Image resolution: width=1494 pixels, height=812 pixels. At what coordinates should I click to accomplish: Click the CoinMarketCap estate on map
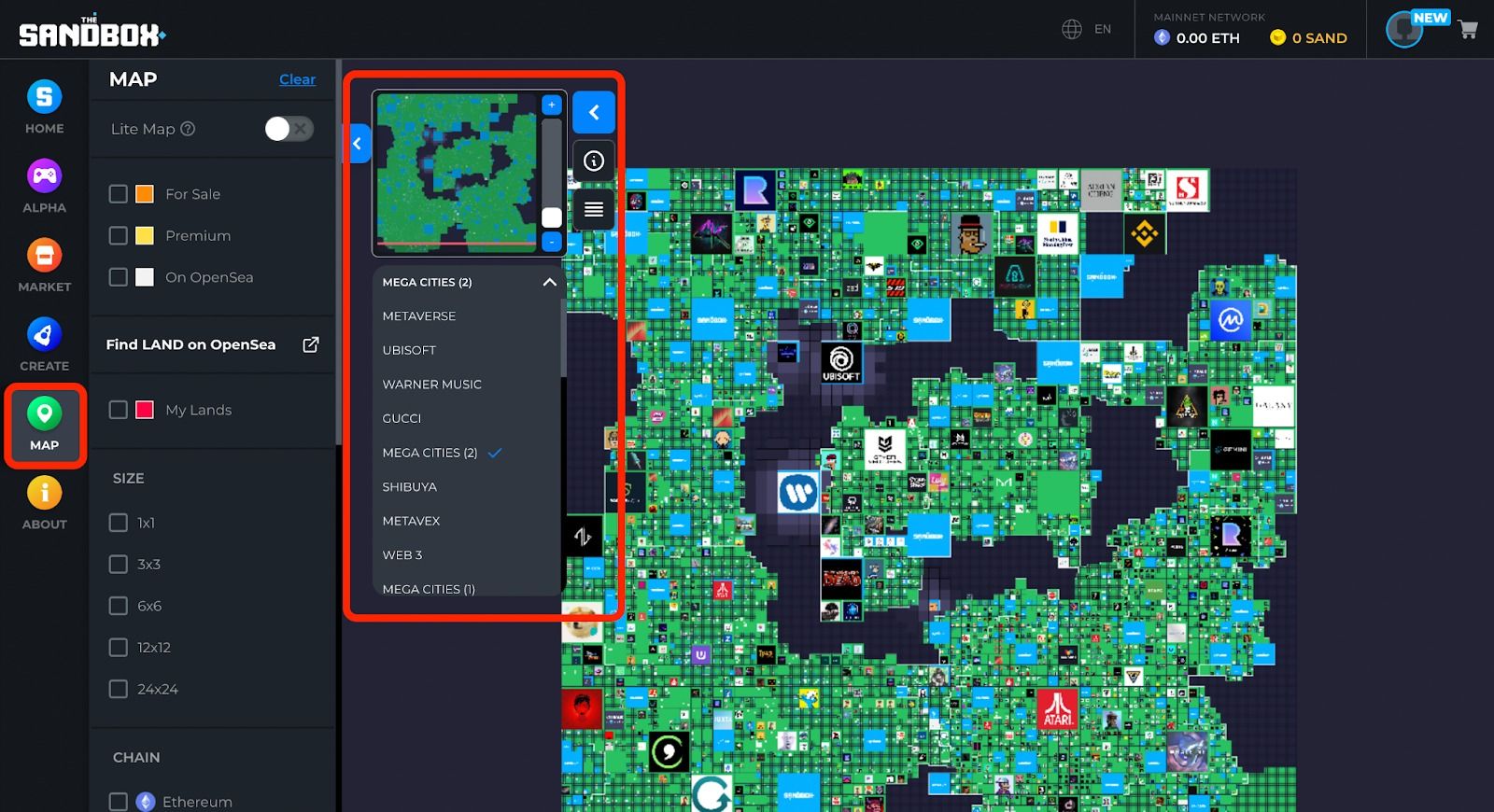[x=1231, y=320]
